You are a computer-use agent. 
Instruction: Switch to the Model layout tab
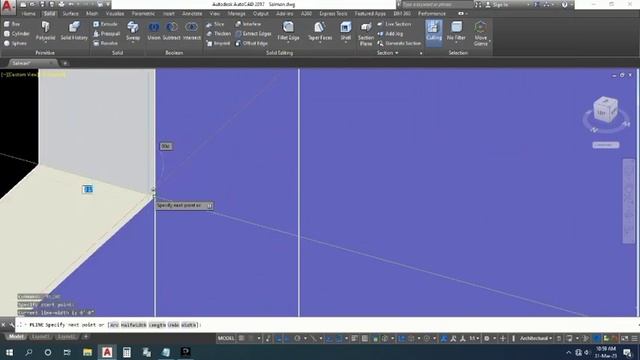(16, 337)
